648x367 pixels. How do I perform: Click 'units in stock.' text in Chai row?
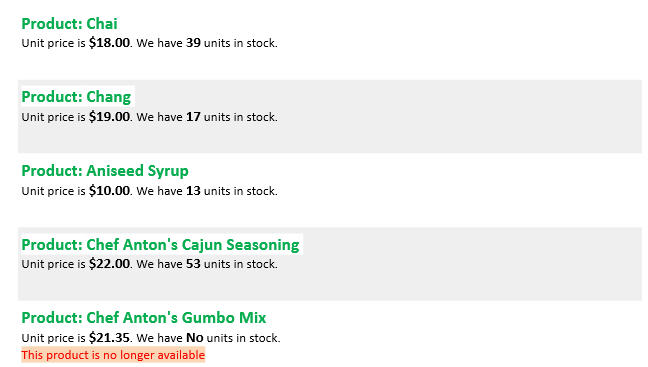[241, 43]
